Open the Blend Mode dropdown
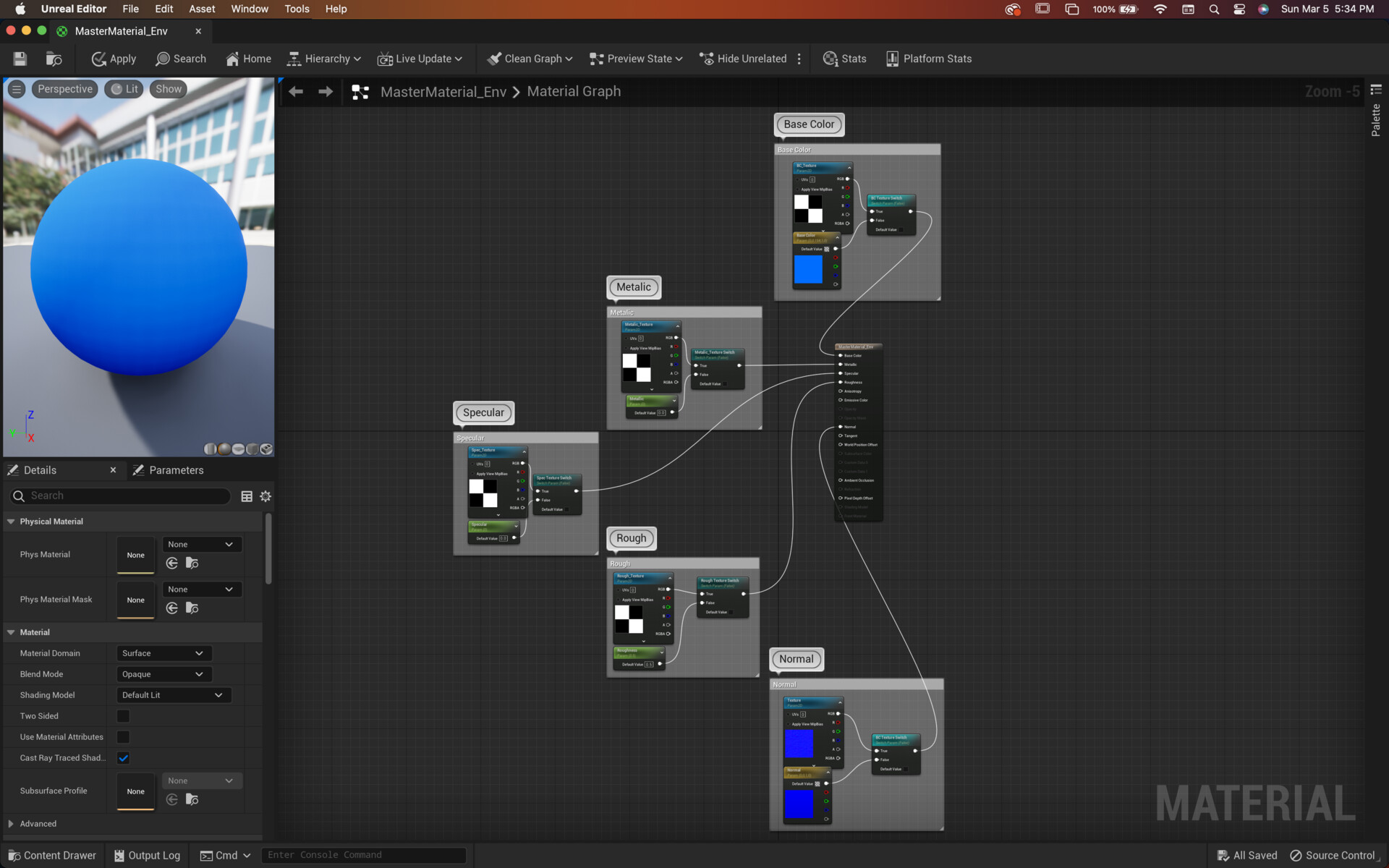The image size is (1389, 868). click(x=163, y=674)
